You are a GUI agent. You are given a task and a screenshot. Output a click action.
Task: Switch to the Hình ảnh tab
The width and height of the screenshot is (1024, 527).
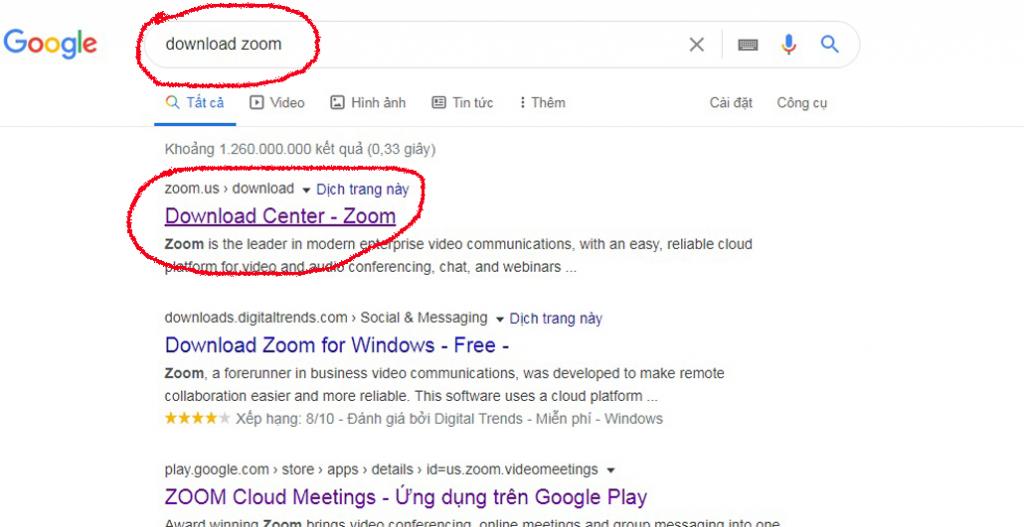(368, 103)
